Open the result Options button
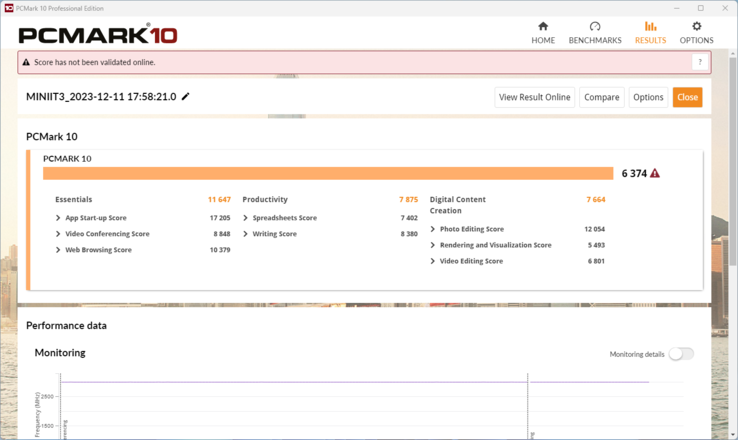Viewport: 738px width, 440px height. pos(648,97)
